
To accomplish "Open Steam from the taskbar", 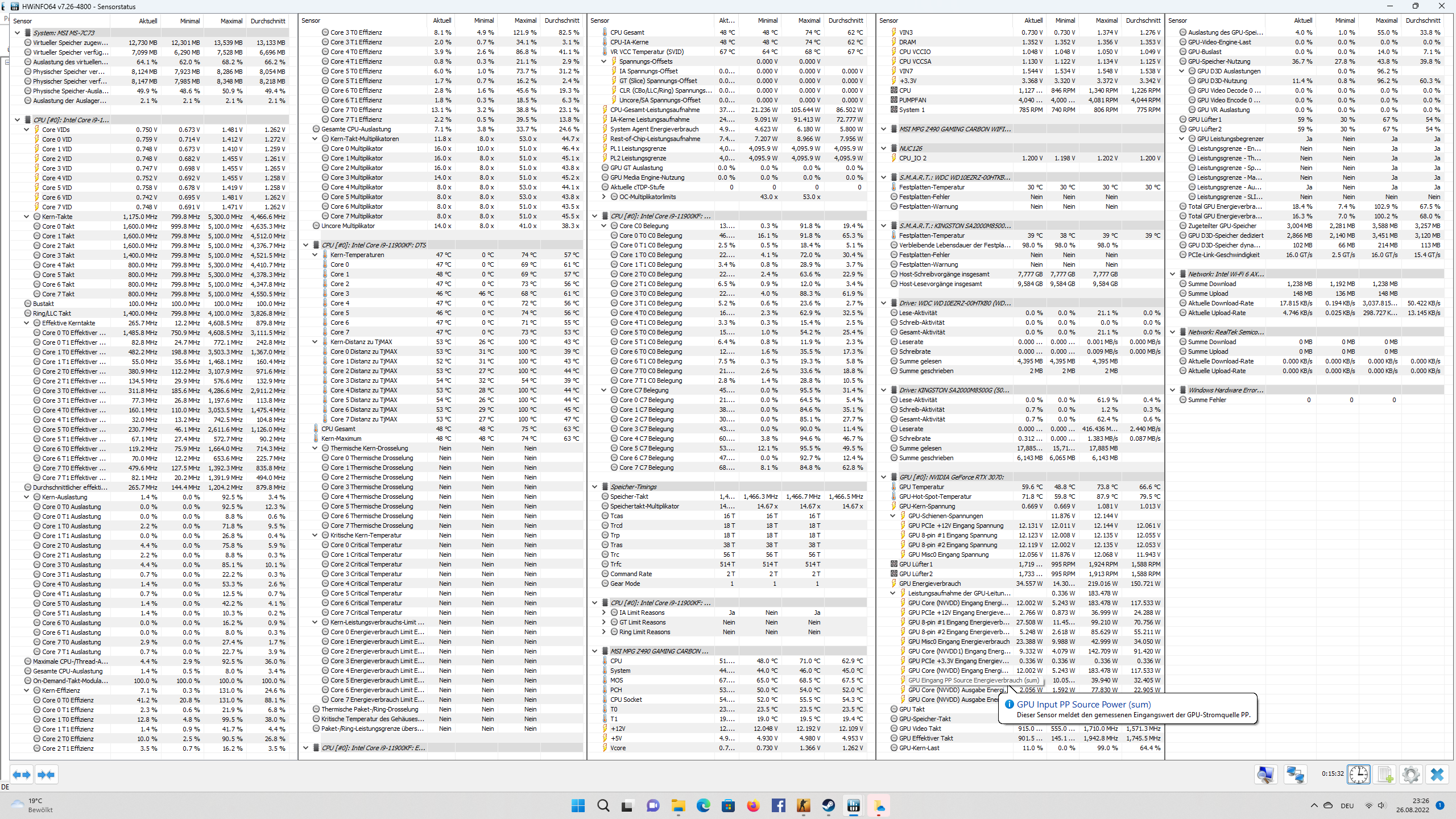I will 828,805.
